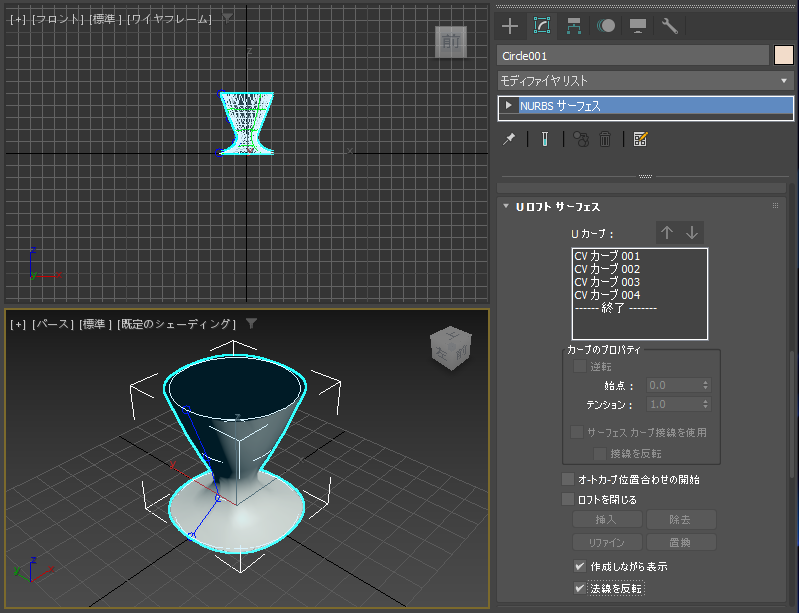Open the Display command panel tab
This screenshot has height=613, width=799.
tap(638, 26)
